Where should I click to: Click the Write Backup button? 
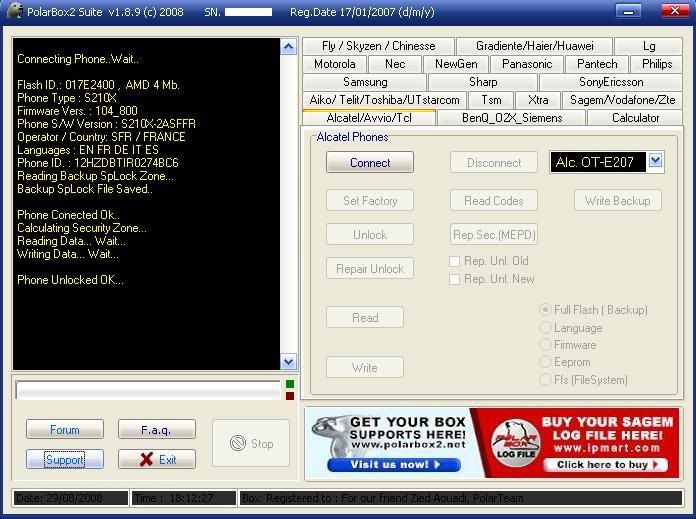pyautogui.click(x=617, y=201)
